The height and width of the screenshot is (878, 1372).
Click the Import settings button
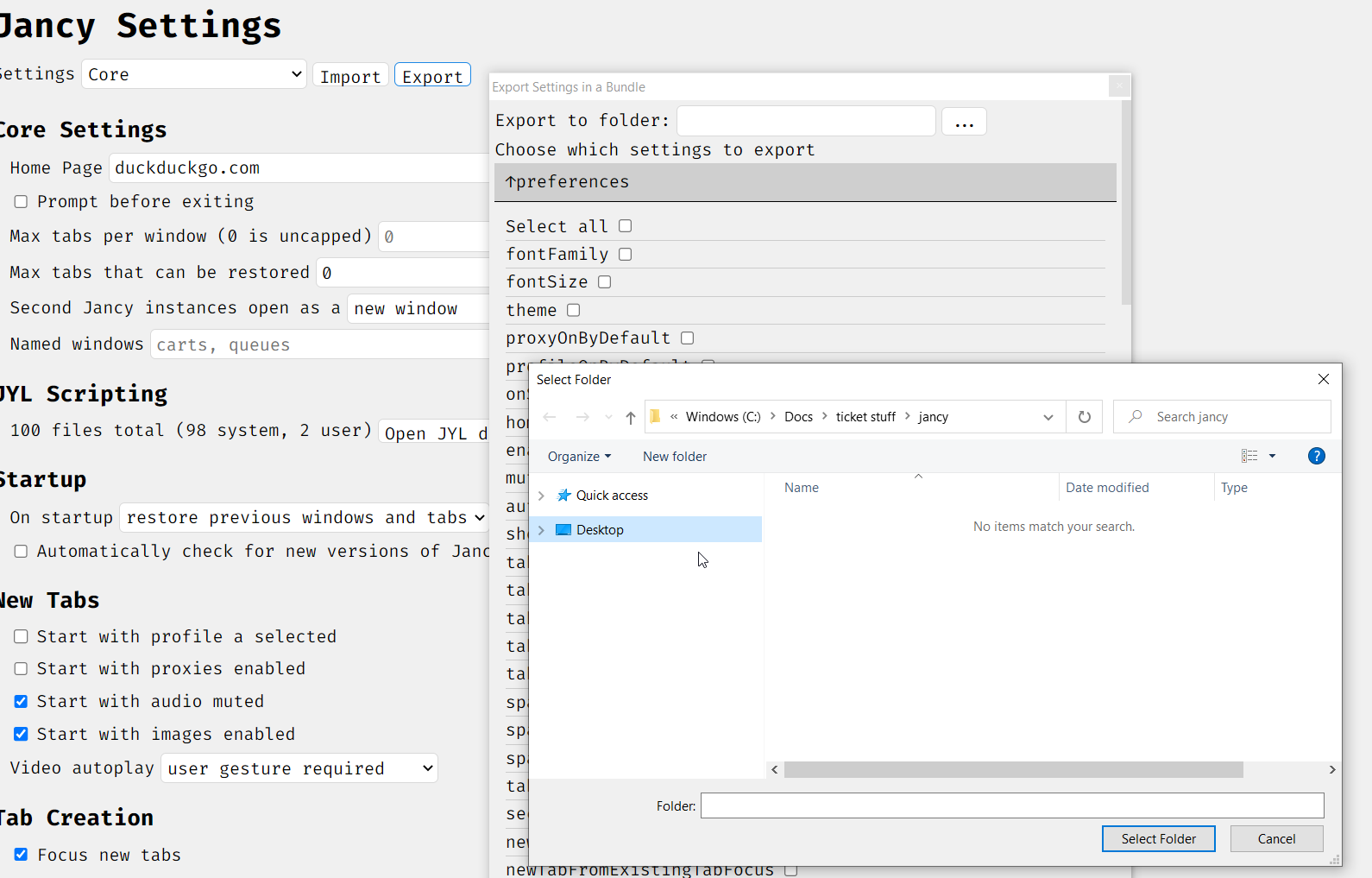click(350, 76)
